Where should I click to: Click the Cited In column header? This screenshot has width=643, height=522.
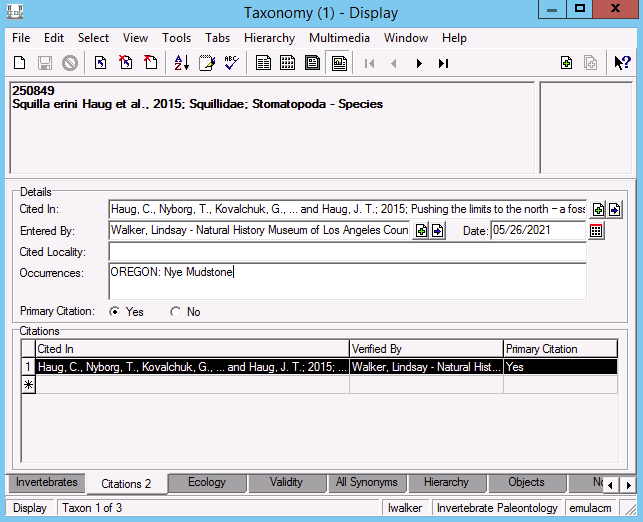click(x=192, y=349)
